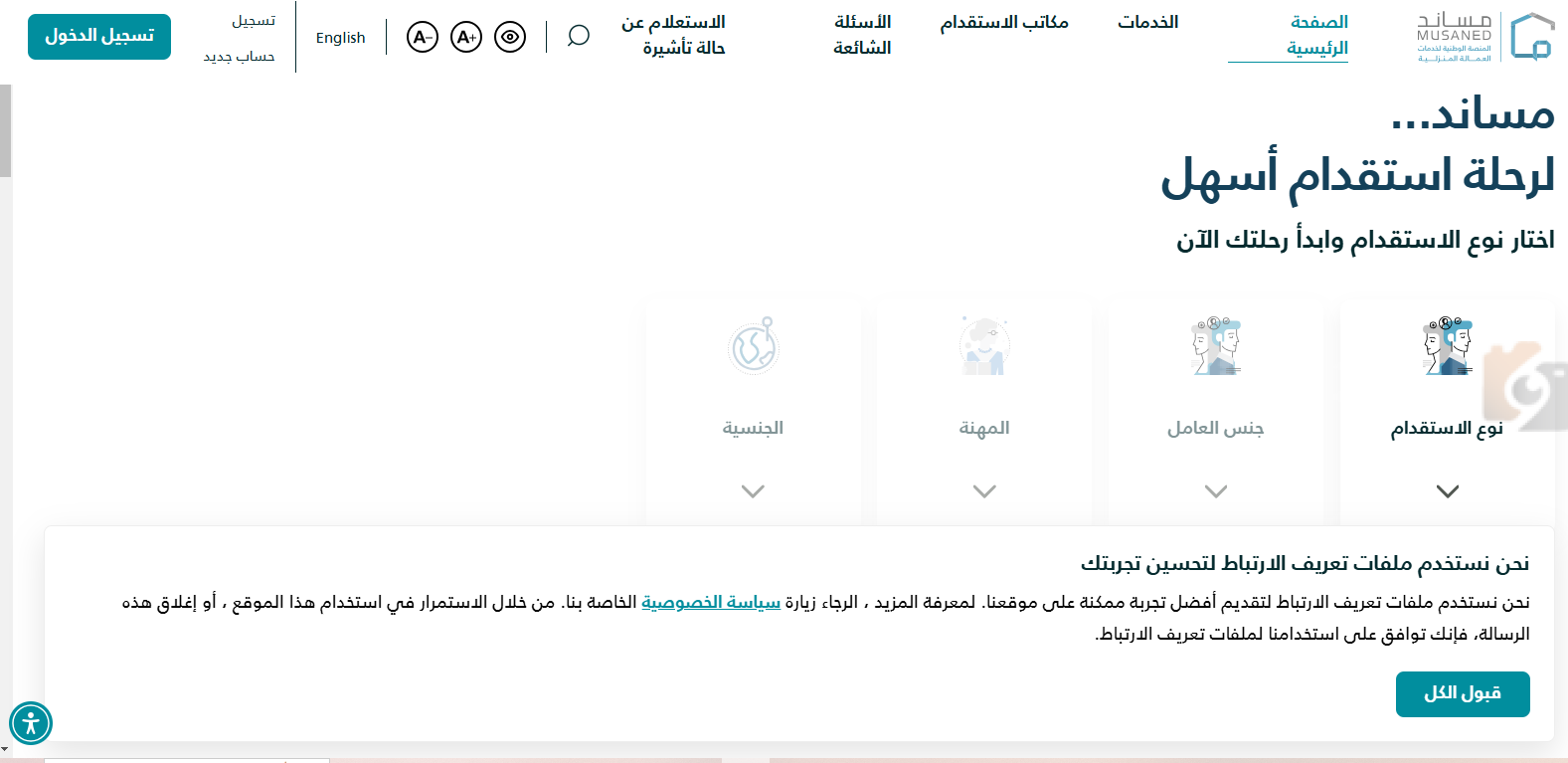Expand the جنس العامل dropdown chevron
Image resolution: width=1568 pixels, height=763 pixels.
(1216, 491)
